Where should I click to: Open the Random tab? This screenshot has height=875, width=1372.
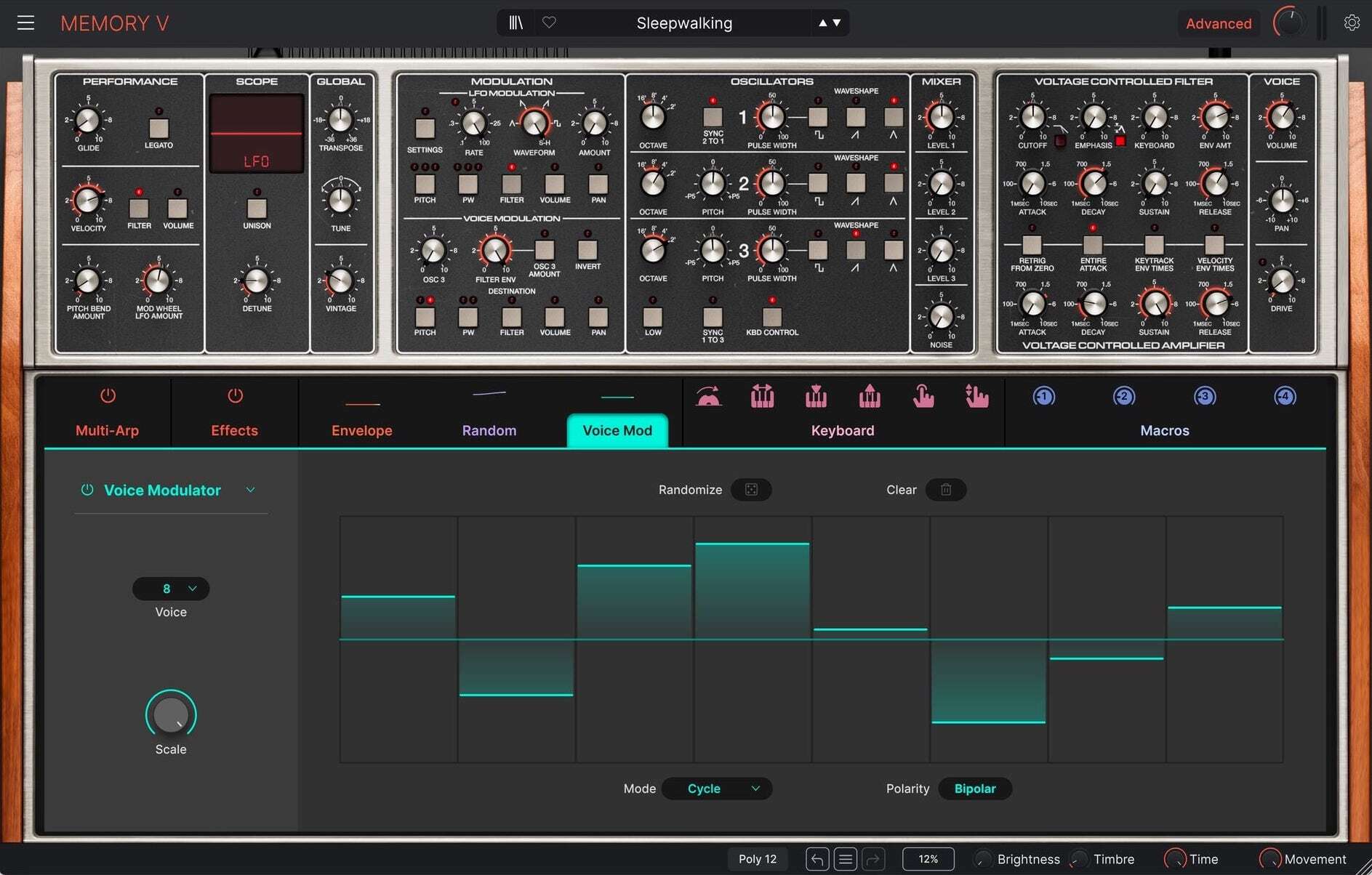489,430
